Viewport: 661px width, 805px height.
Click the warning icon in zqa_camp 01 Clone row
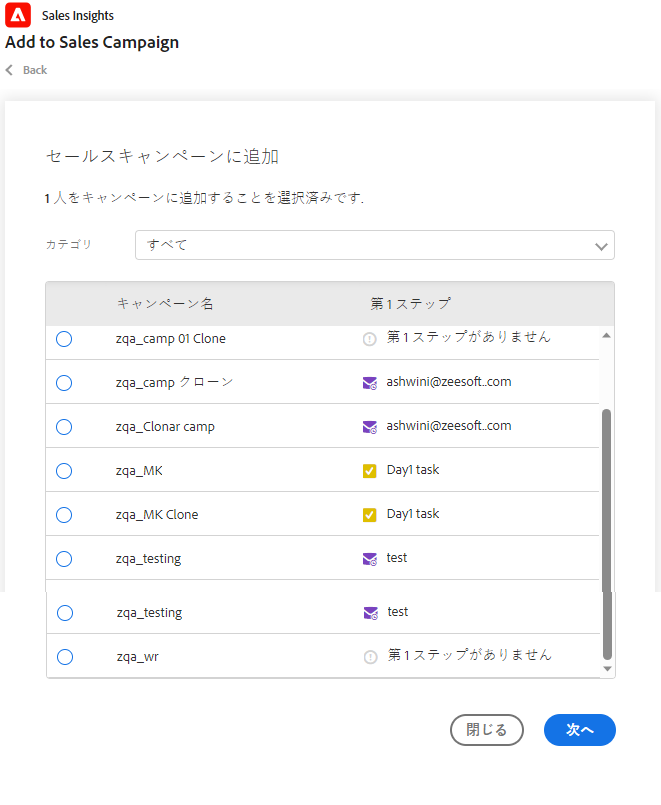(370, 339)
